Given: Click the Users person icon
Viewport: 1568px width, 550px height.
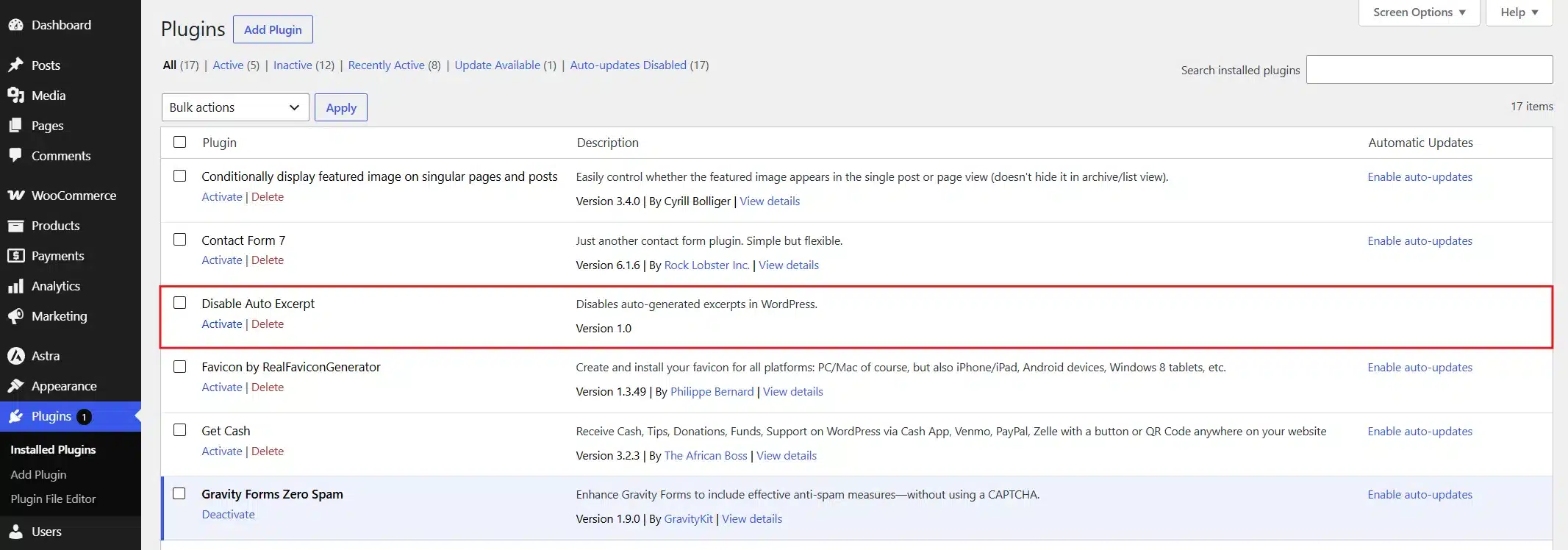Looking at the screenshot, I should tap(15, 532).
